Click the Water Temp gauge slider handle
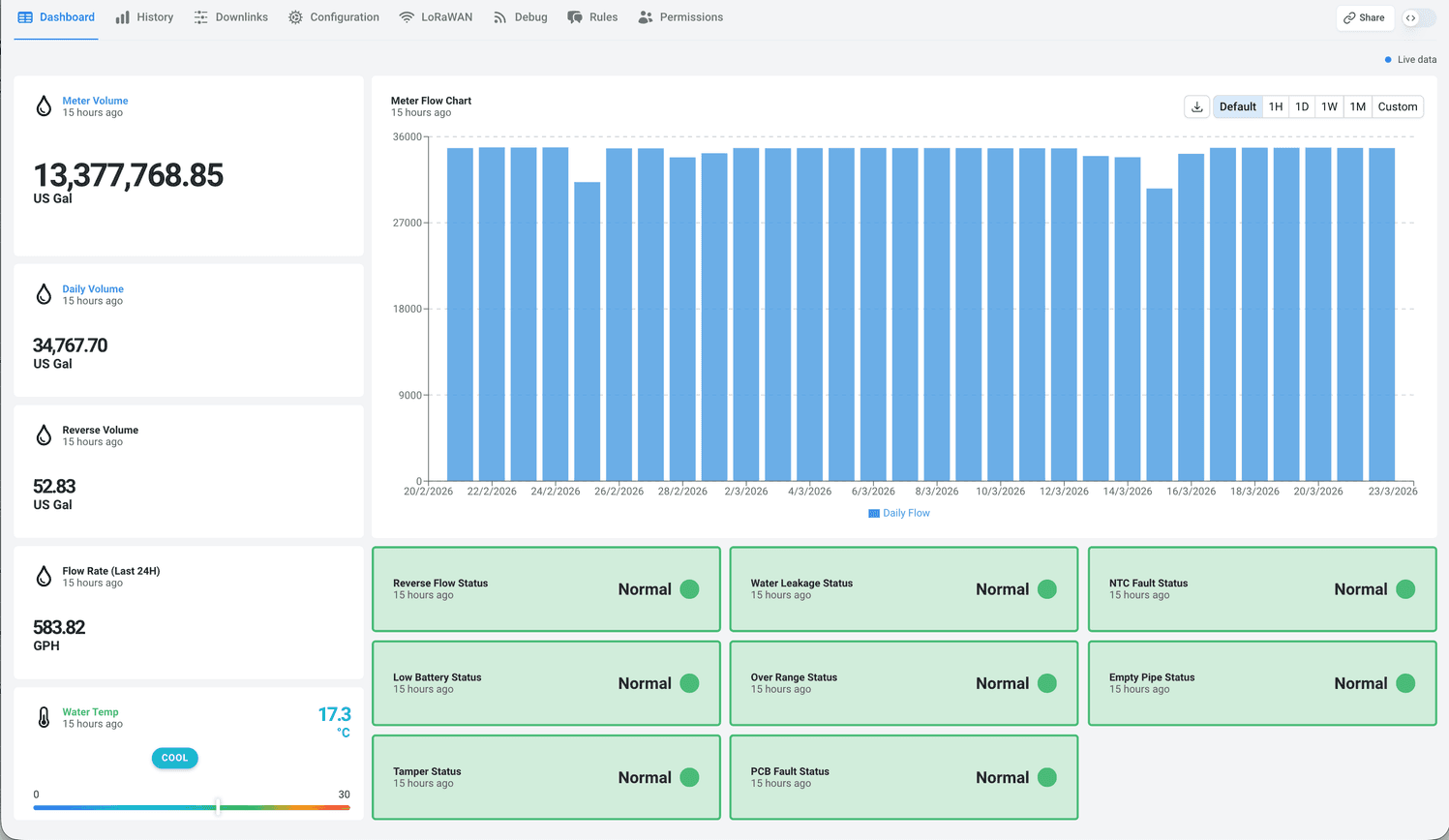 click(218, 806)
